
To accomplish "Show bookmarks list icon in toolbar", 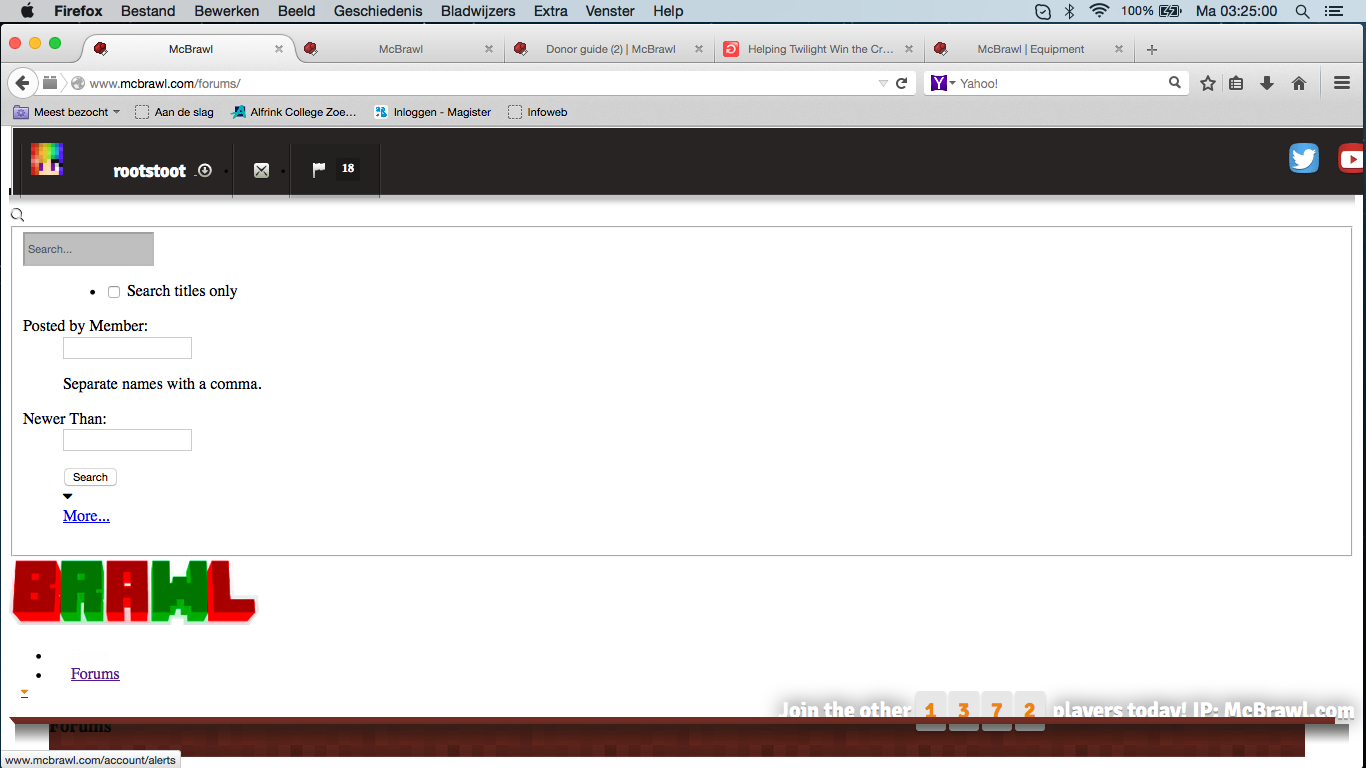I will tap(1236, 83).
